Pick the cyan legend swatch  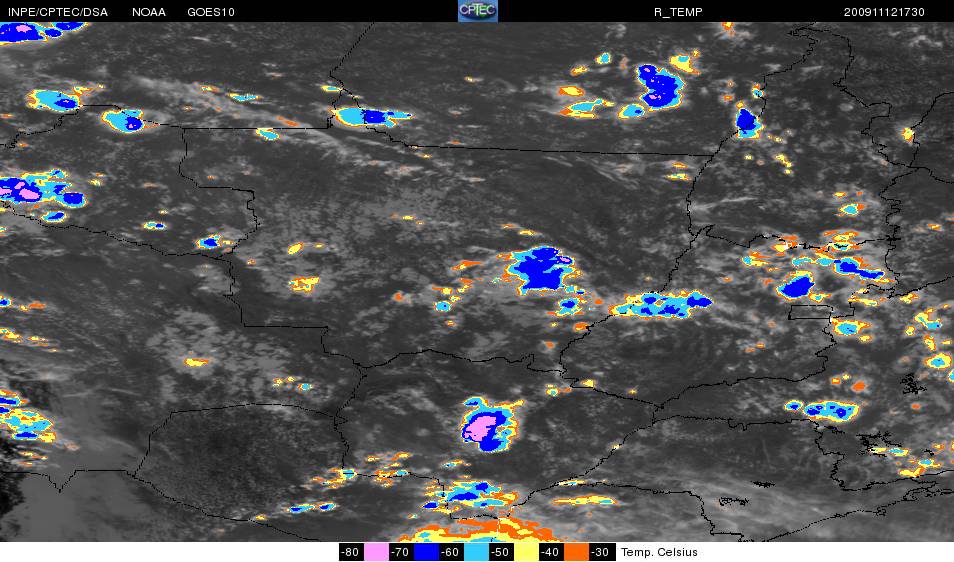(476, 552)
